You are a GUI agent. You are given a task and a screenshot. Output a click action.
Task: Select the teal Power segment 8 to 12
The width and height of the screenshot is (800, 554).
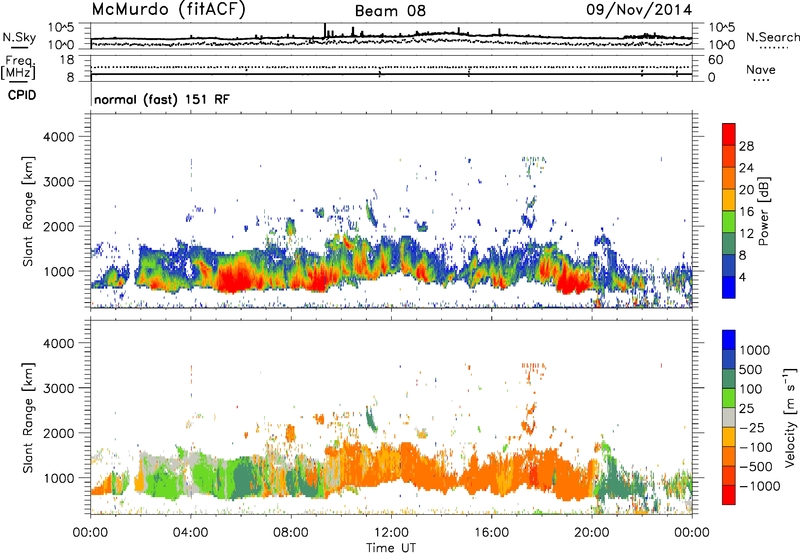click(x=729, y=244)
